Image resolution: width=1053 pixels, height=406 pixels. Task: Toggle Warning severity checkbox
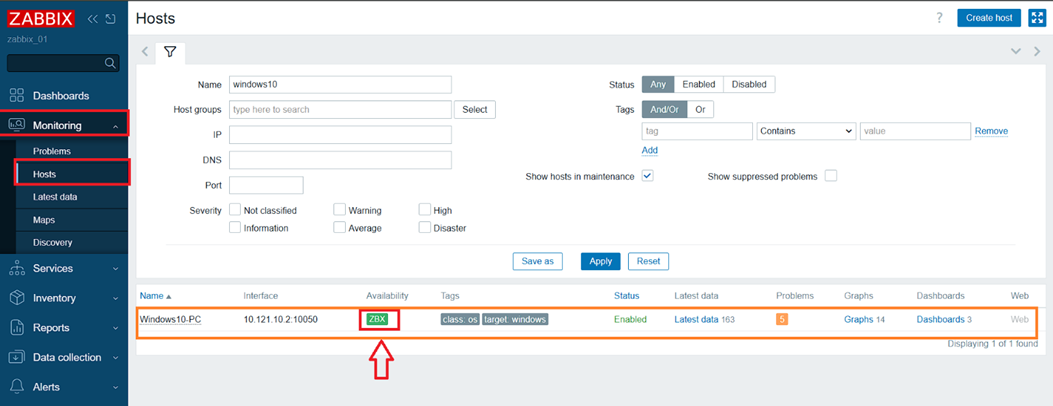(x=340, y=209)
